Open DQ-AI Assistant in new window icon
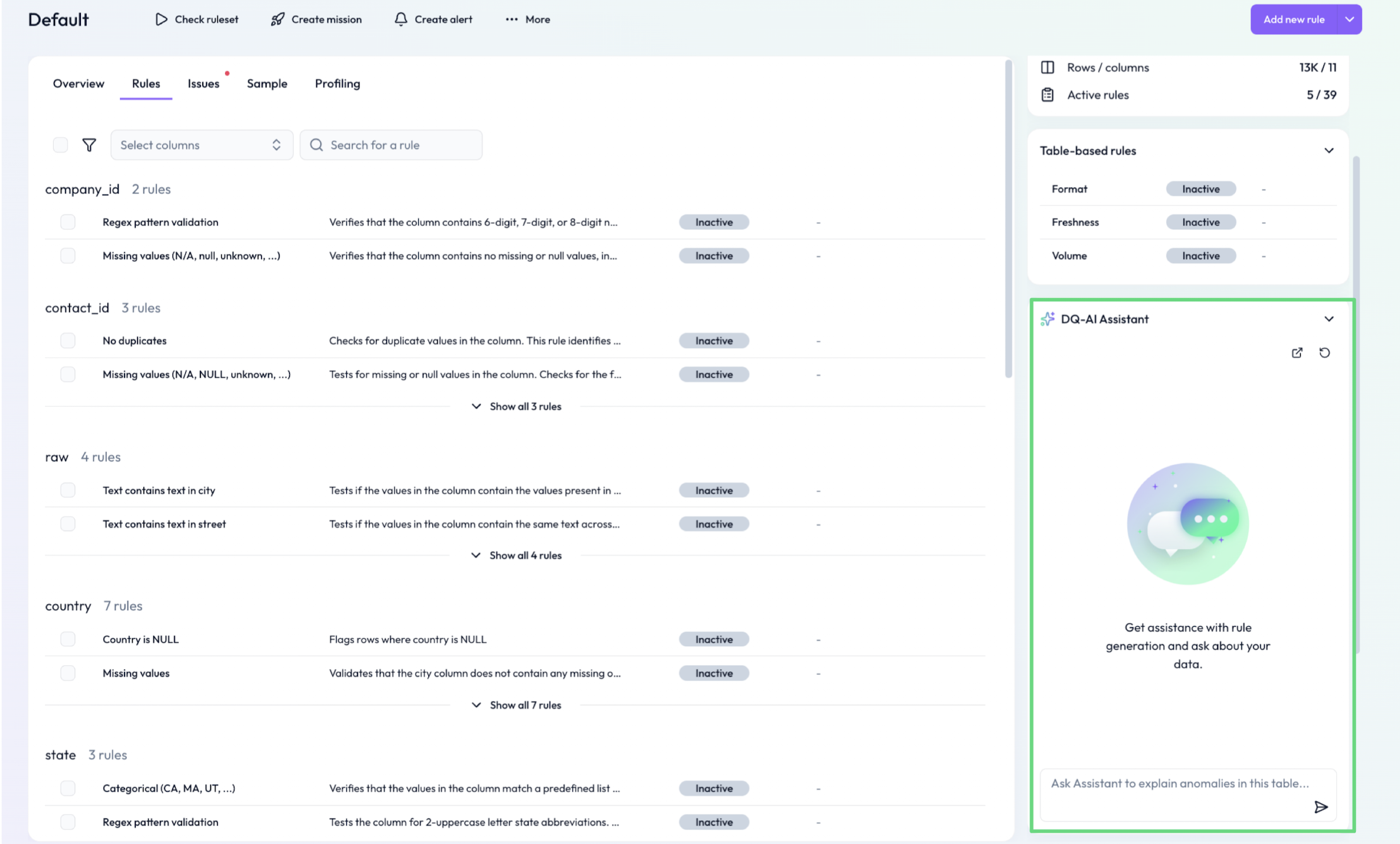Screen dimensions: 1400x844 pos(1297,353)
